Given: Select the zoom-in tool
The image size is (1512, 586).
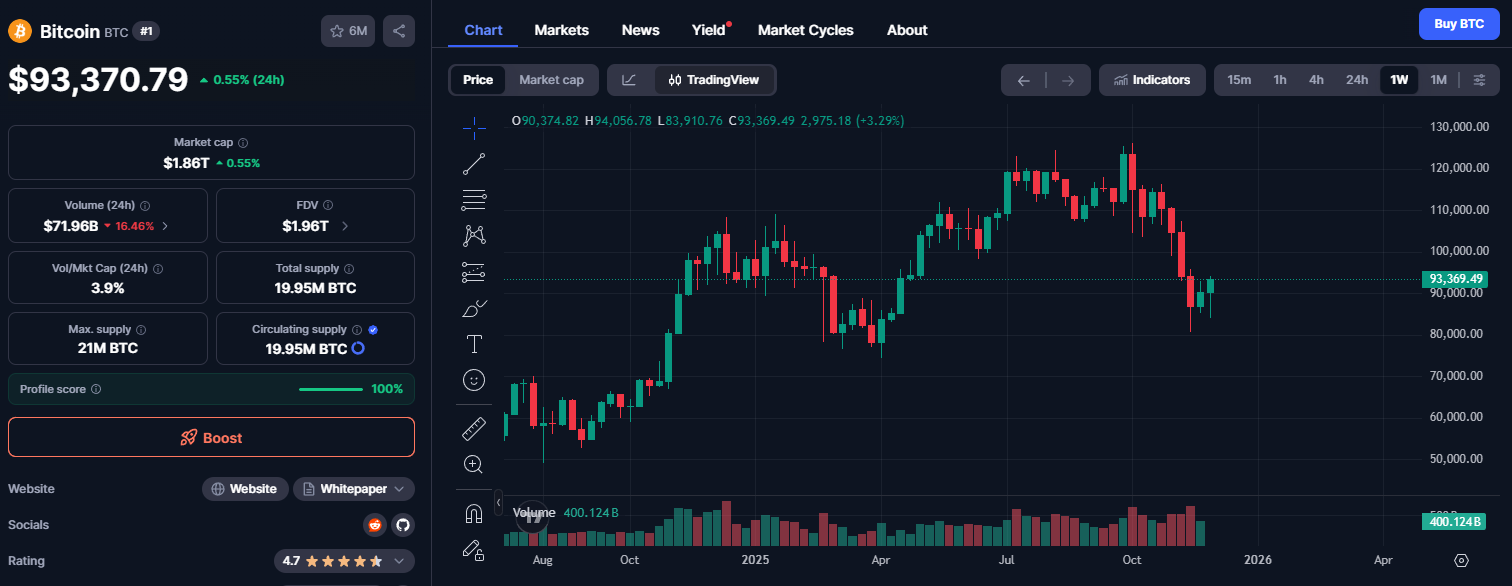Looking at the screenshot, I should pos(474,464).
